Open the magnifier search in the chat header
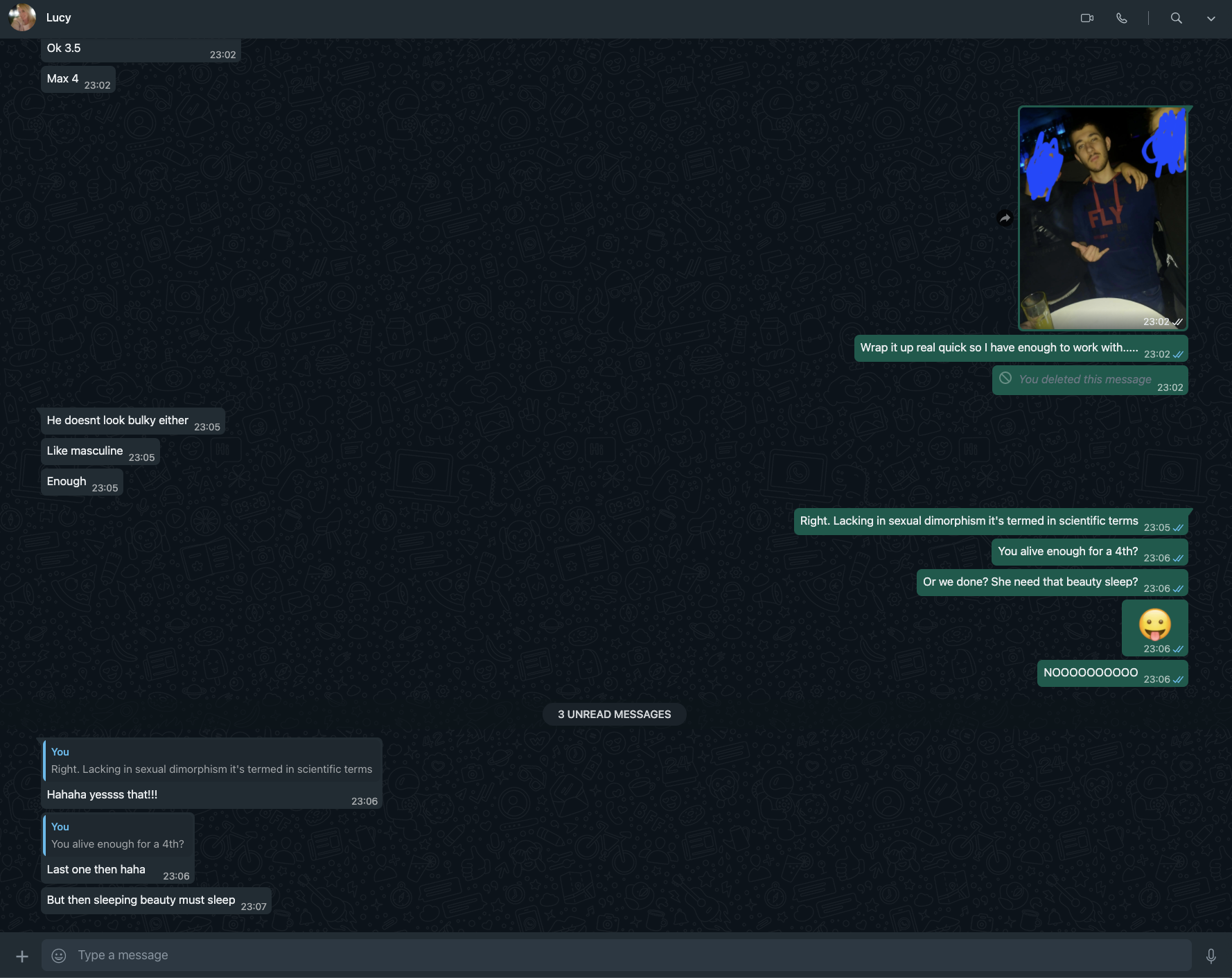This screenshot has width=1232, height=978. click(x=1177, y=18)
